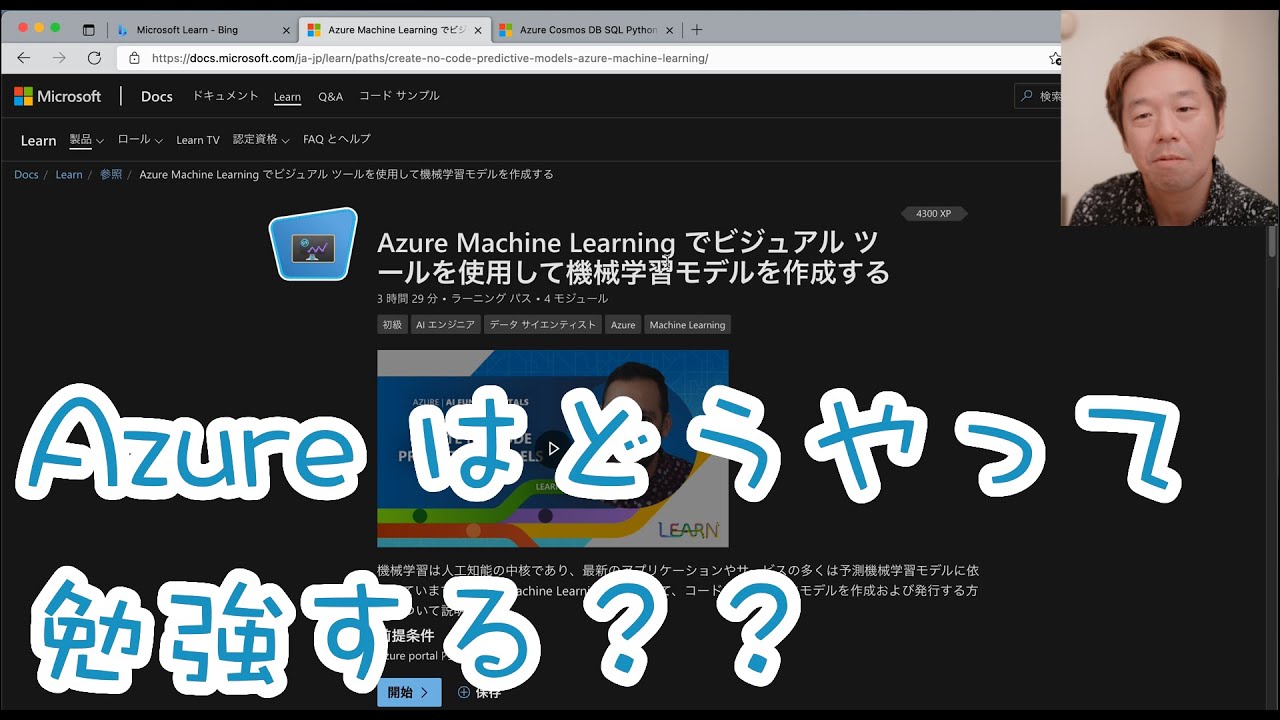Click the Microsoft logo
The image size is (1280, 720).
click(58, 96)
